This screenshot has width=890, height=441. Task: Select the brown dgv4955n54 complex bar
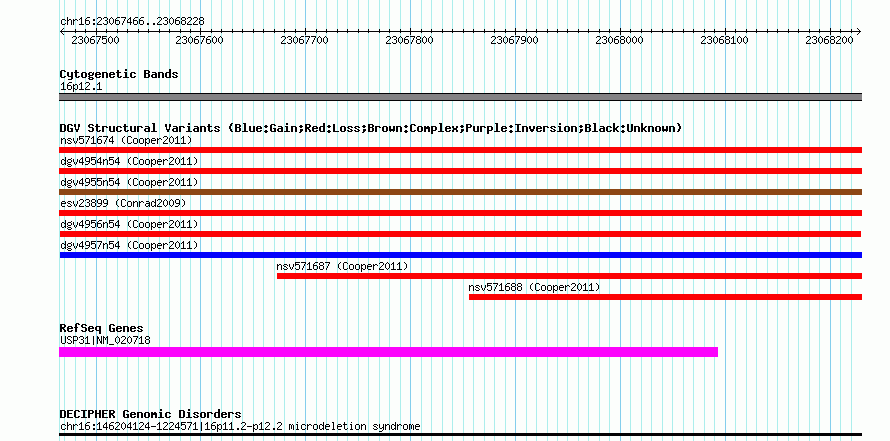460,192
